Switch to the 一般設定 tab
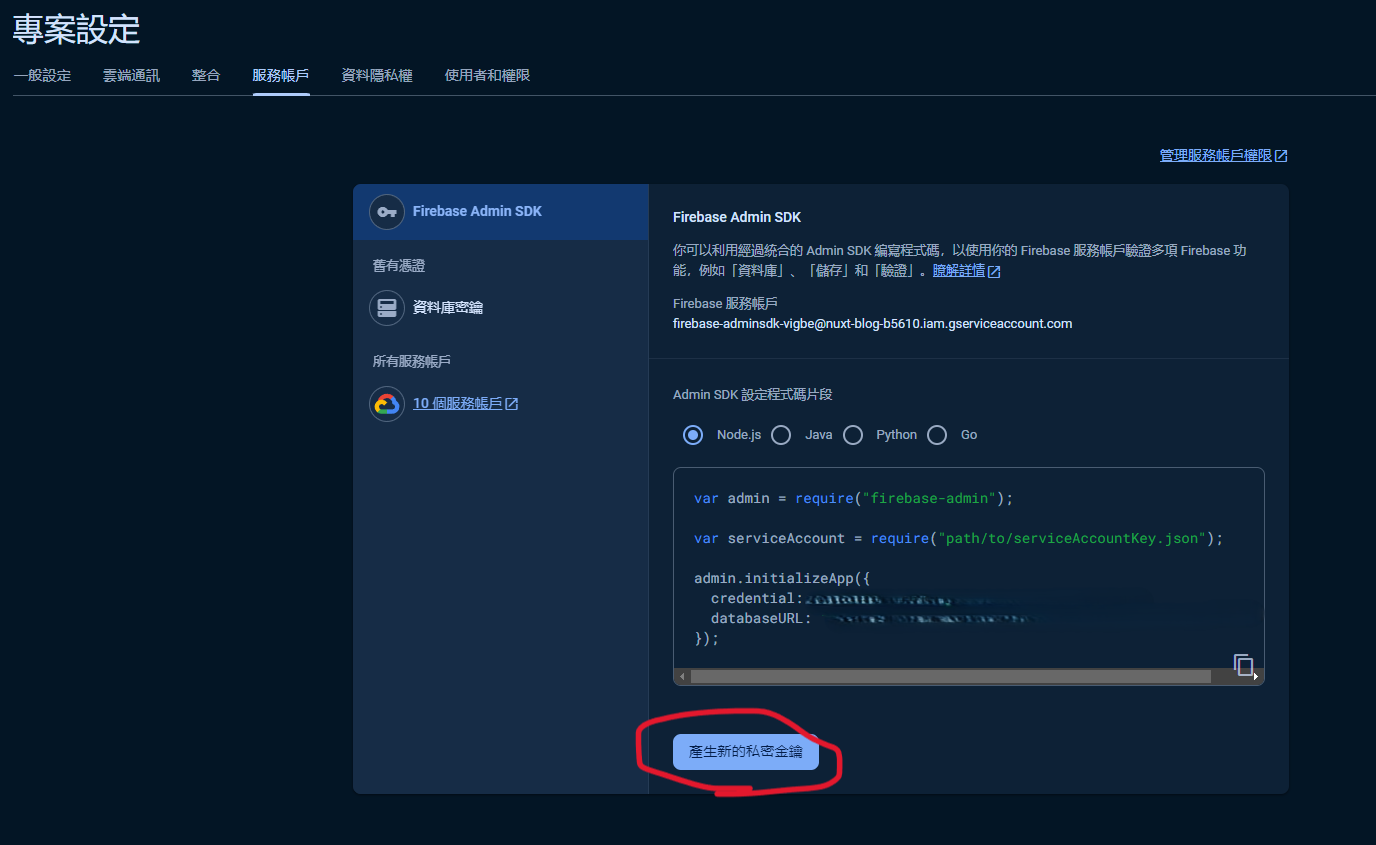 (42, 75)
